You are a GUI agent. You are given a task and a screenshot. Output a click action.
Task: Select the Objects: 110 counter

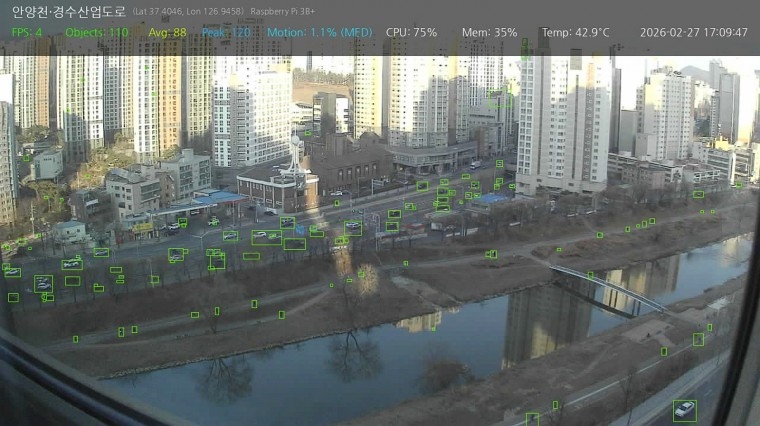(97, 32)
